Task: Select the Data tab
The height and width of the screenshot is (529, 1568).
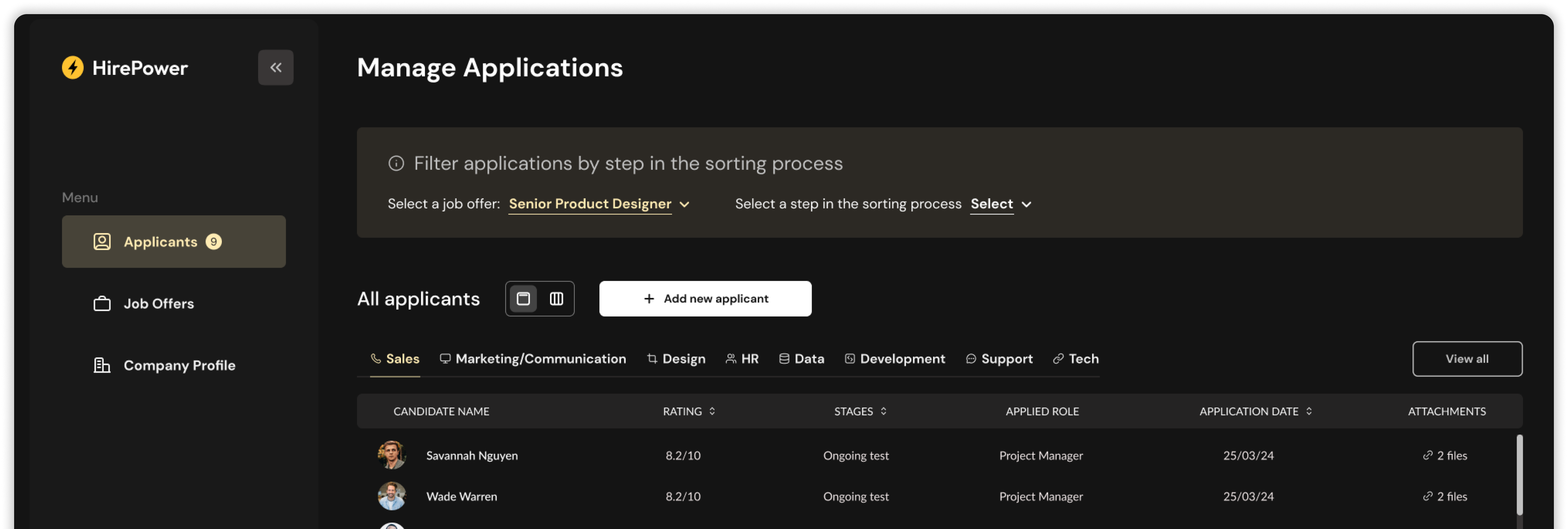Action: coord(801,359)
